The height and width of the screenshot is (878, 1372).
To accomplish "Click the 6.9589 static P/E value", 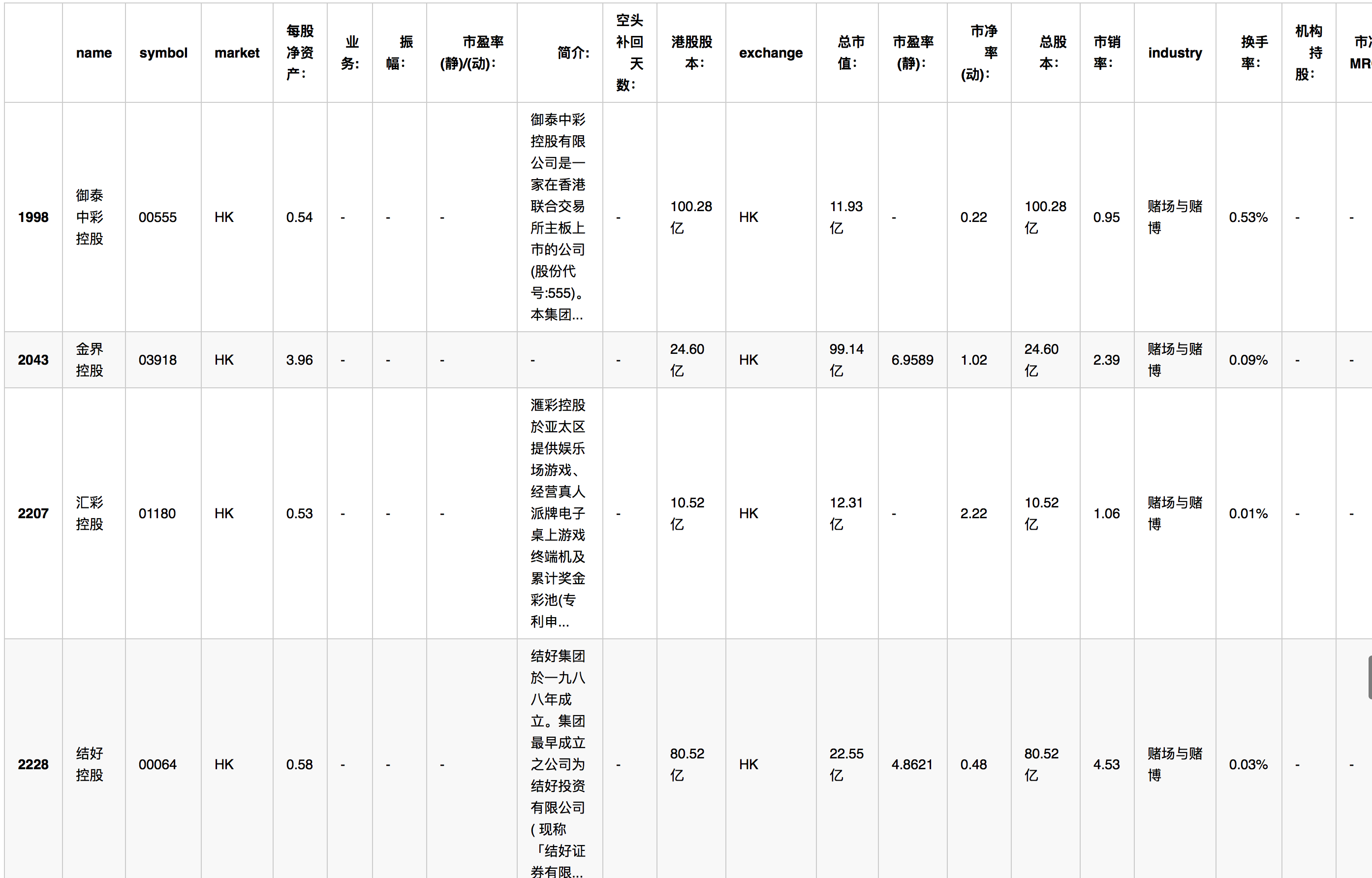I will tap(912, 360).
